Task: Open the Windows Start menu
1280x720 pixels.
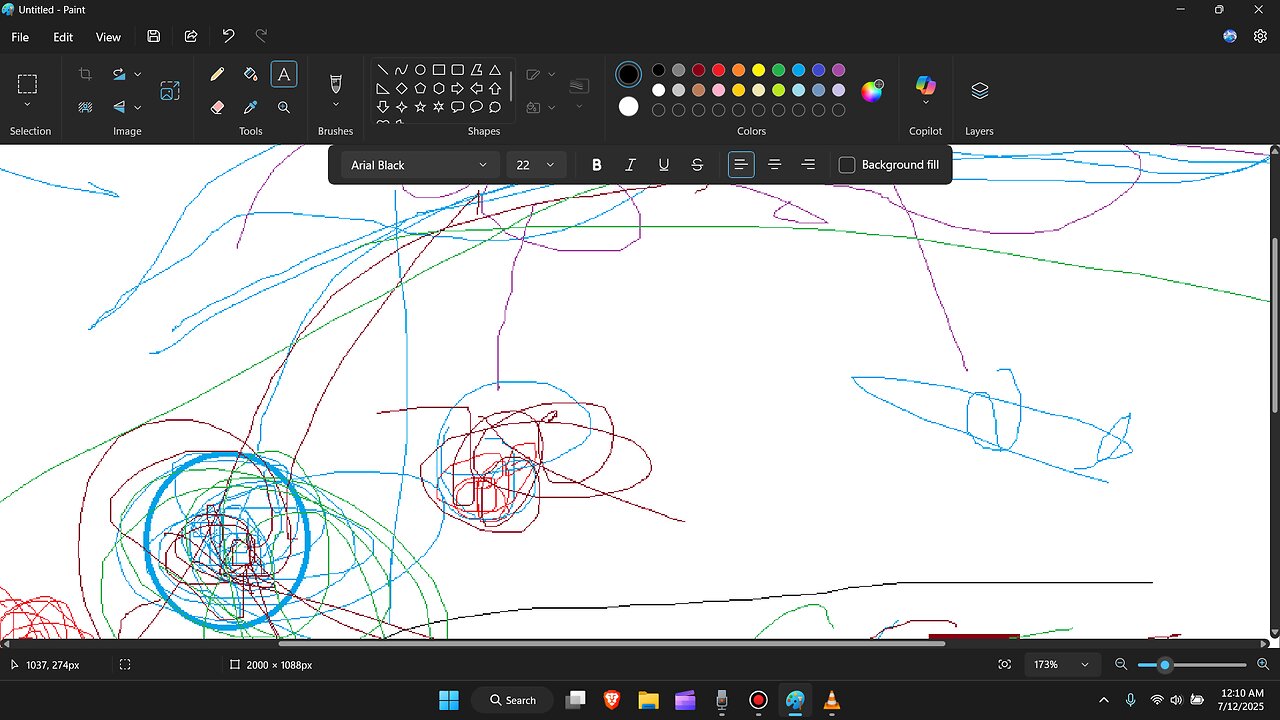Action: click(x=449, y=700)
